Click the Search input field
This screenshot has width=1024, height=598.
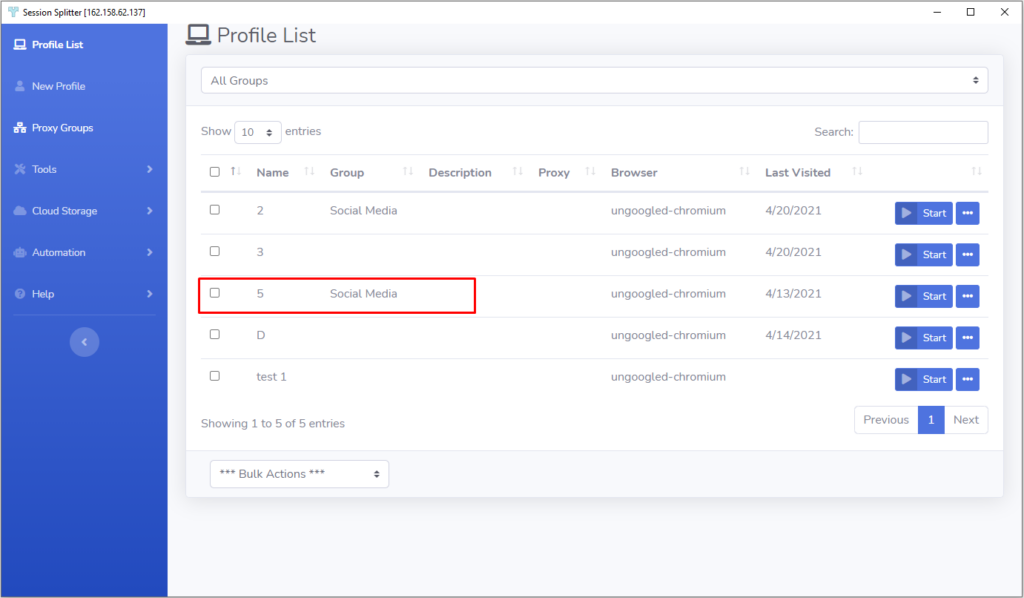[x=923, y=132]
